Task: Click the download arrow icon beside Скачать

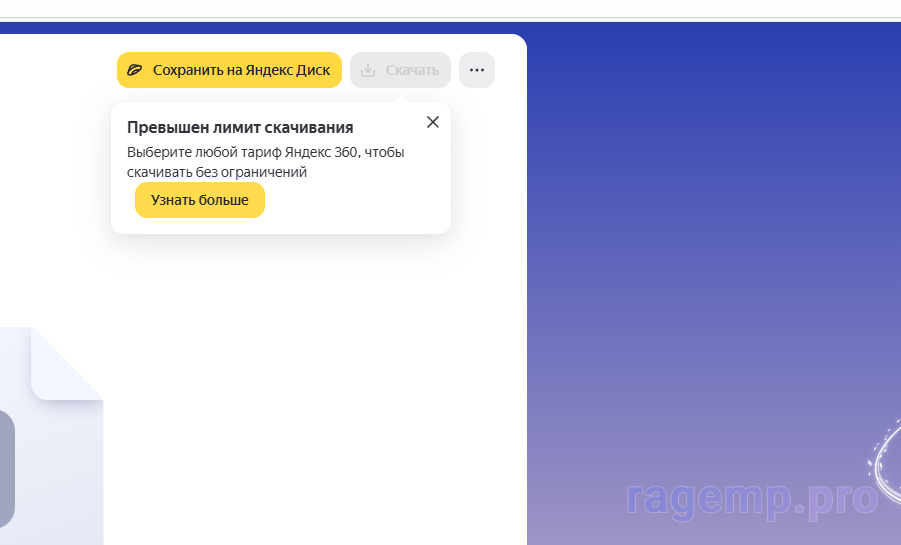Action: coord(368,70)
